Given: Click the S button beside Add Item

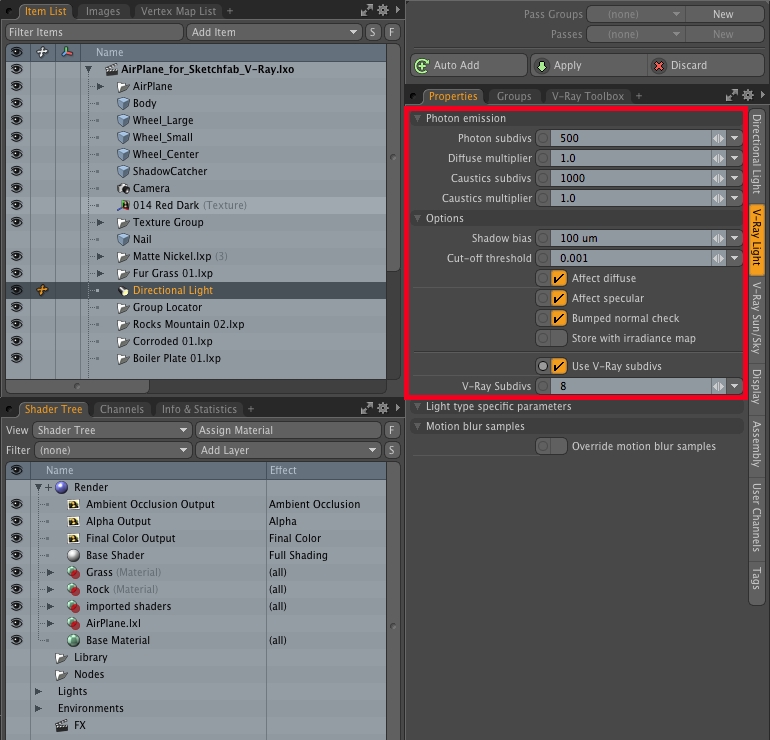Looking at the screenshot, I should (x=373, y=32).
